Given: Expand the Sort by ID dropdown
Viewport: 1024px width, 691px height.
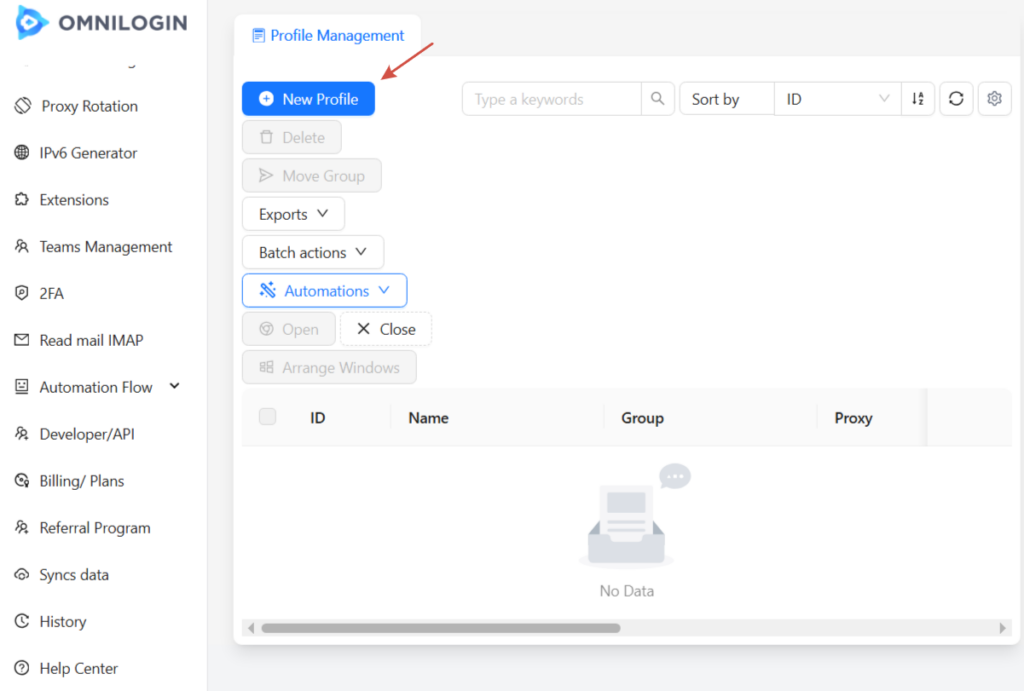Looking at the screenshot, I should pos(838,99).
